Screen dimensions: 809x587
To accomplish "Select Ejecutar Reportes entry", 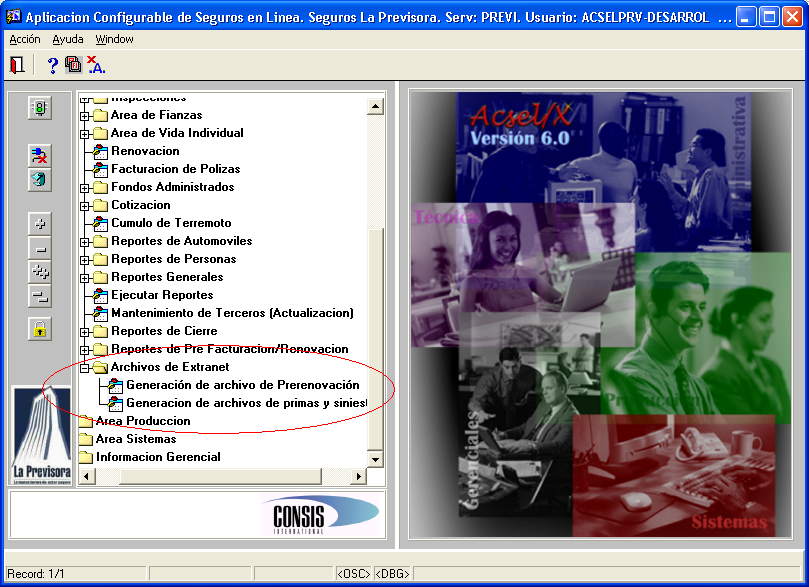I will tap(162, 295).
